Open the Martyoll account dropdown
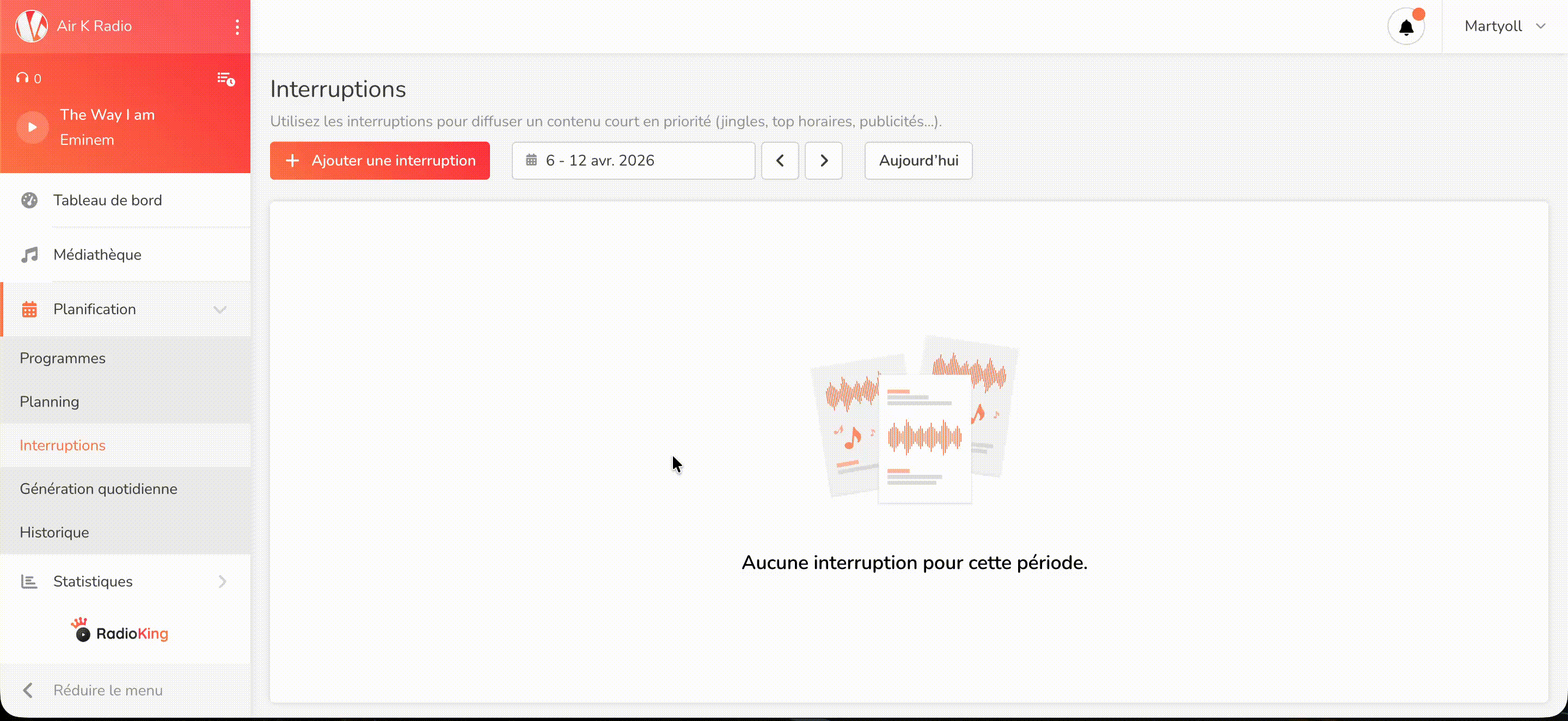 pos(1503,26)
